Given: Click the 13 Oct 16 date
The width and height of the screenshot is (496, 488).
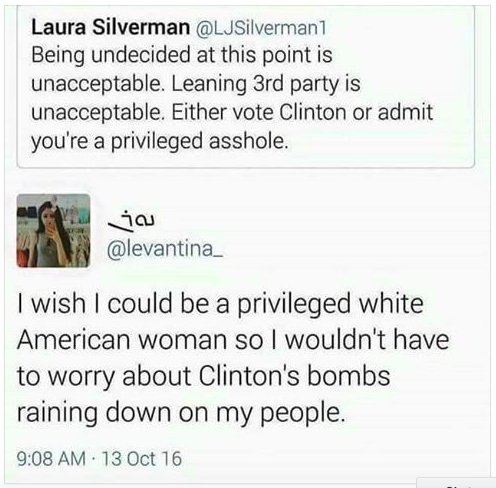Looking at the screenshot, I should [141, 458].
